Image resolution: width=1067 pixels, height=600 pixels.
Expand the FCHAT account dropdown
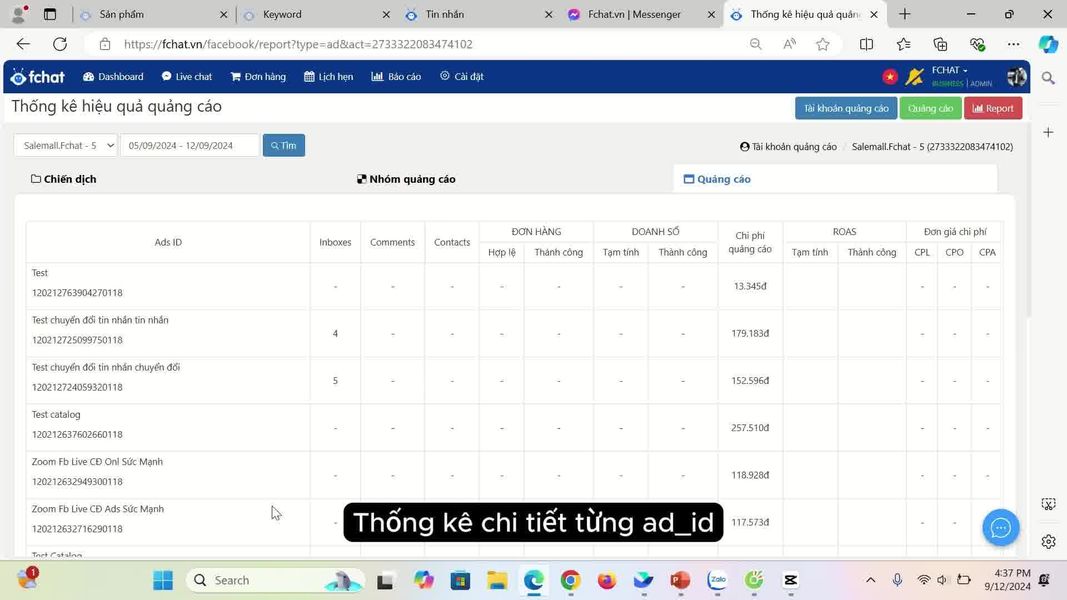click(x=949, y=70)
